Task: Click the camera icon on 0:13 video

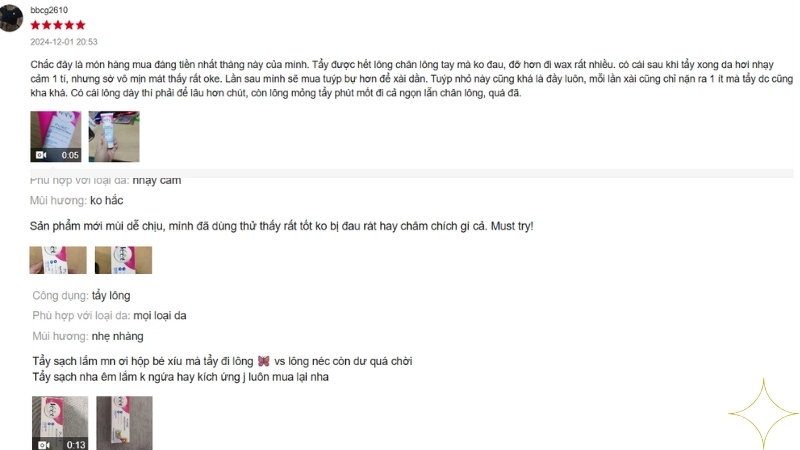Action: click(x=44, y=445)
